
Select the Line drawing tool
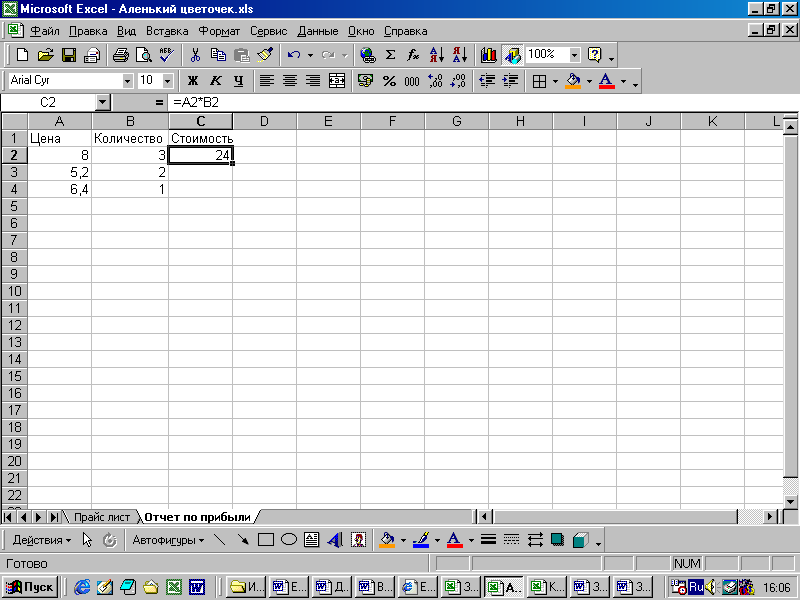[219, 540]
